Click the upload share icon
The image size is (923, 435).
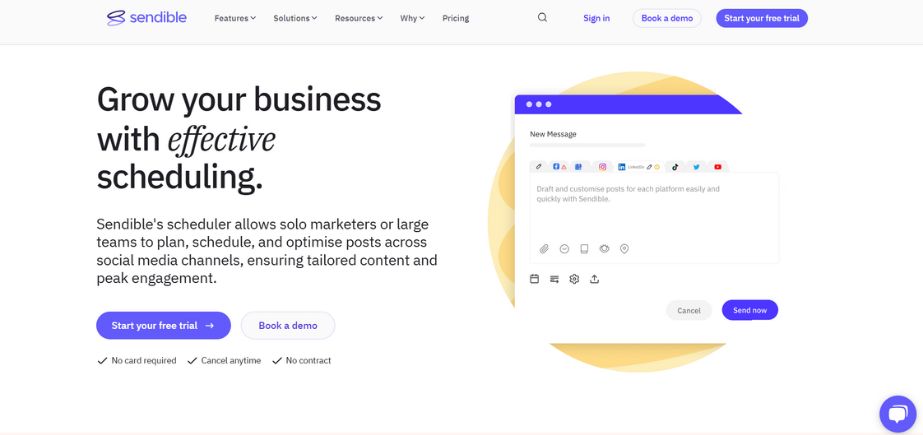(595, 279)
